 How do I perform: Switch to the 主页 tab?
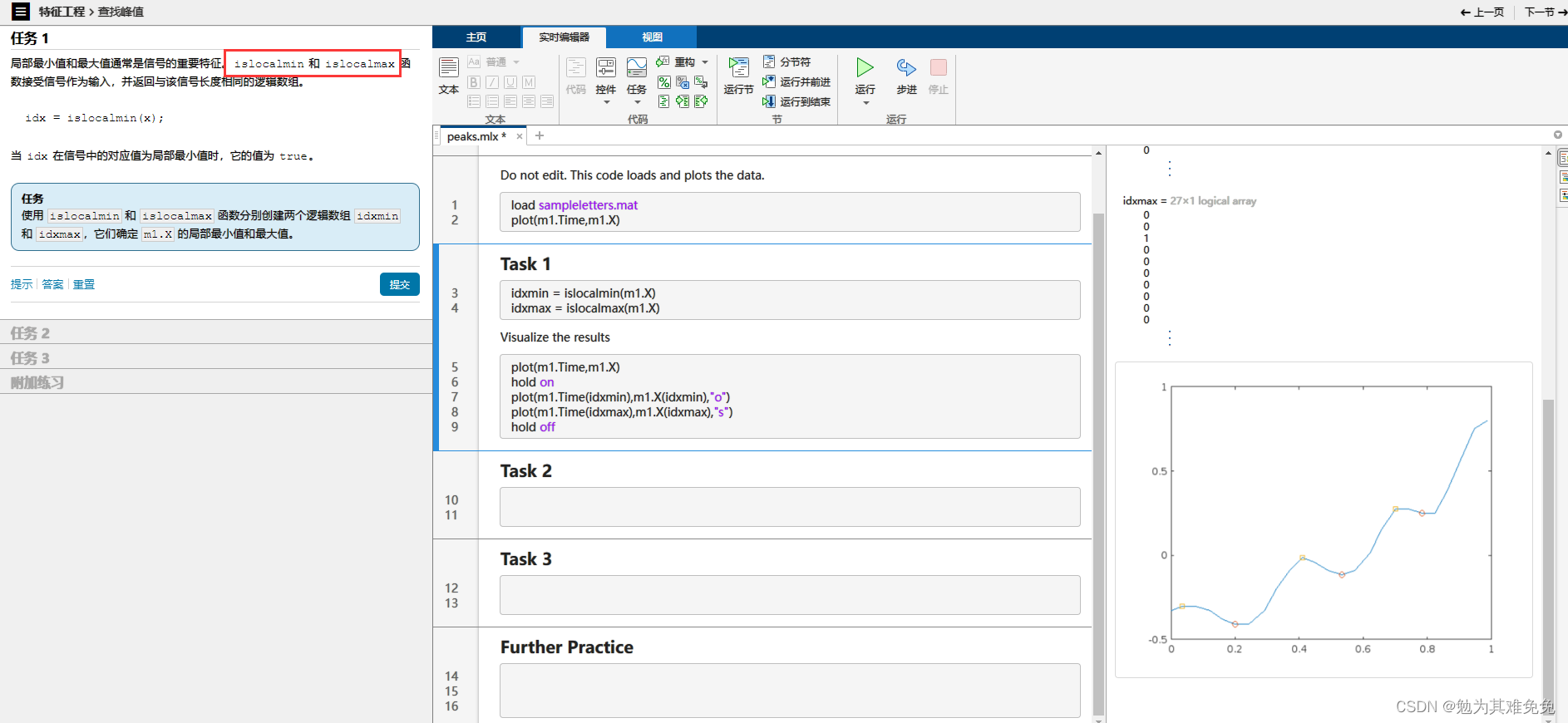pos(476,37)
